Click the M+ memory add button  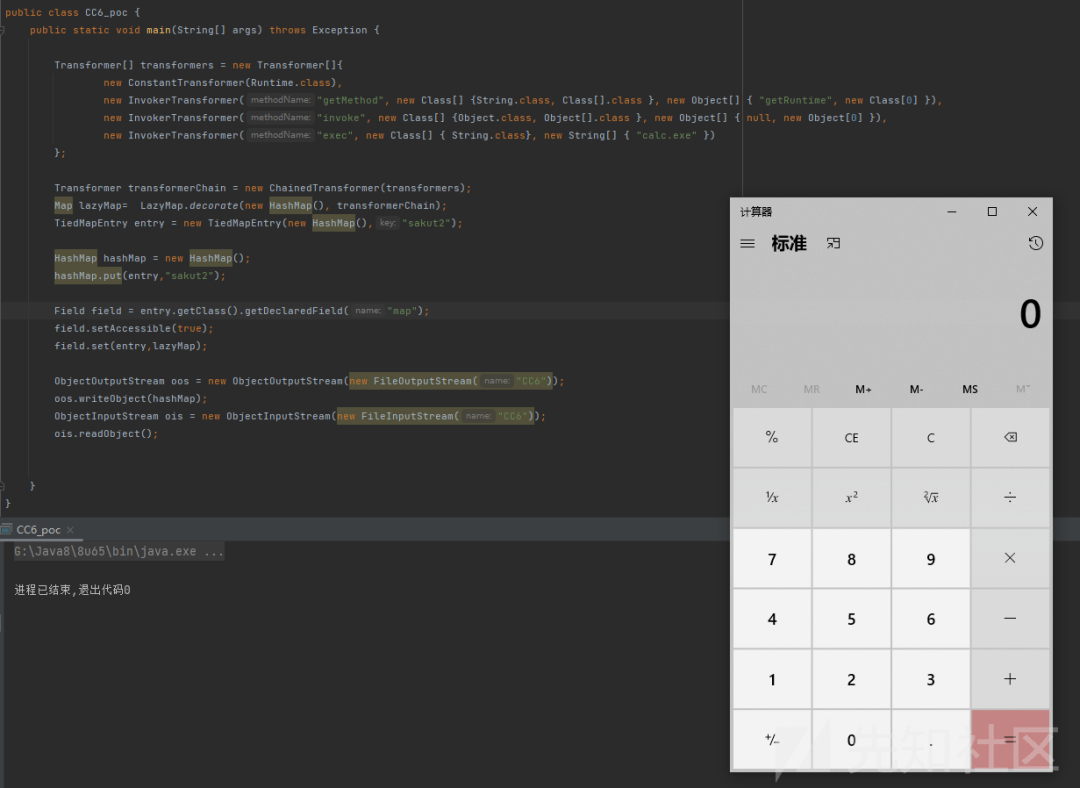[863, 389]
